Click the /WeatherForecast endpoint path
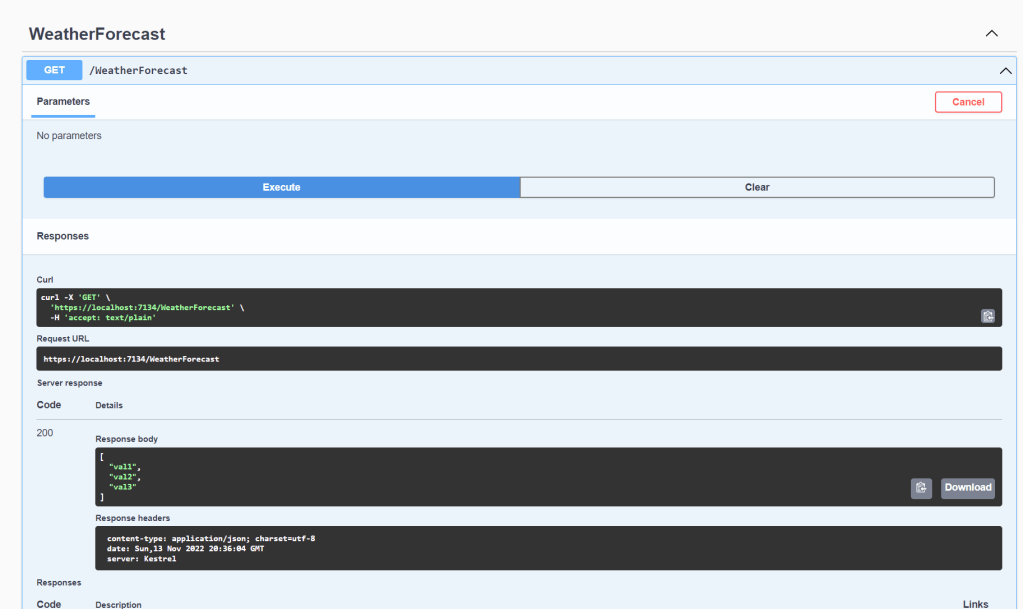The width and height of the screenshot is (1023, 609). pos(139,71)
